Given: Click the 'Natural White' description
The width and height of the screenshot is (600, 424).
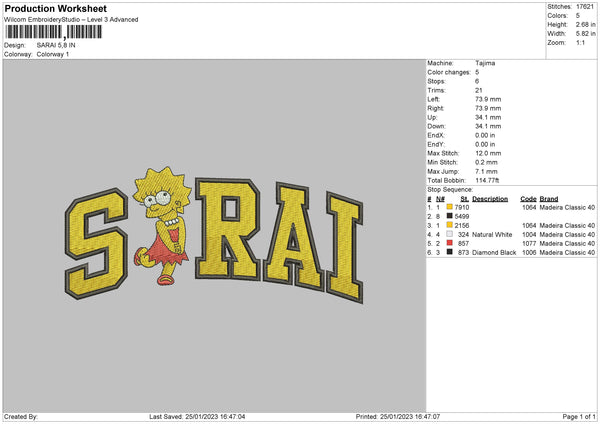Looking at the screenshot, I should pyautogui.click(x=492, y=235).
